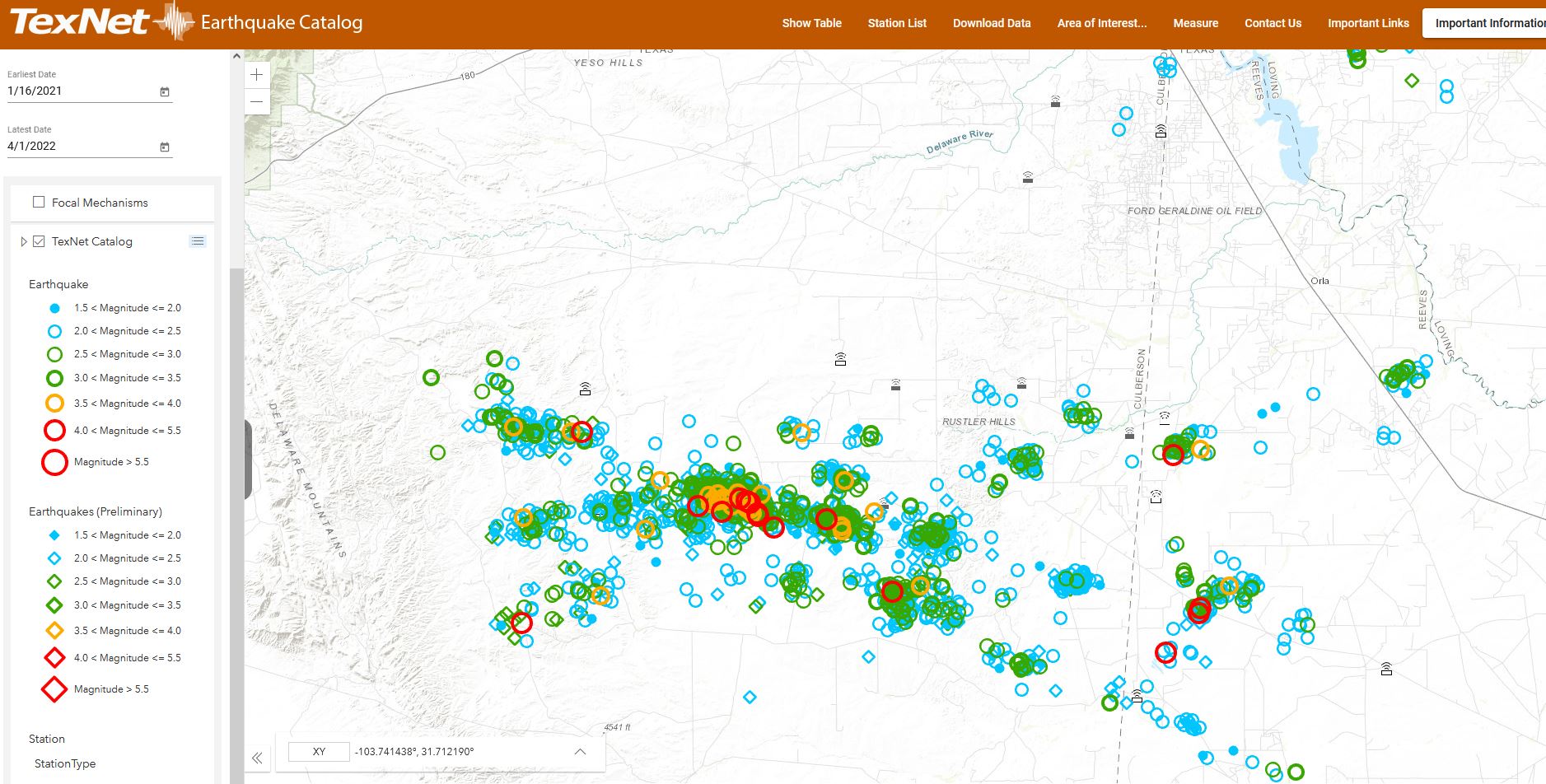Click the 3.0–3.5 green earthquake legend circle
1546x784 pixels.
54,378
